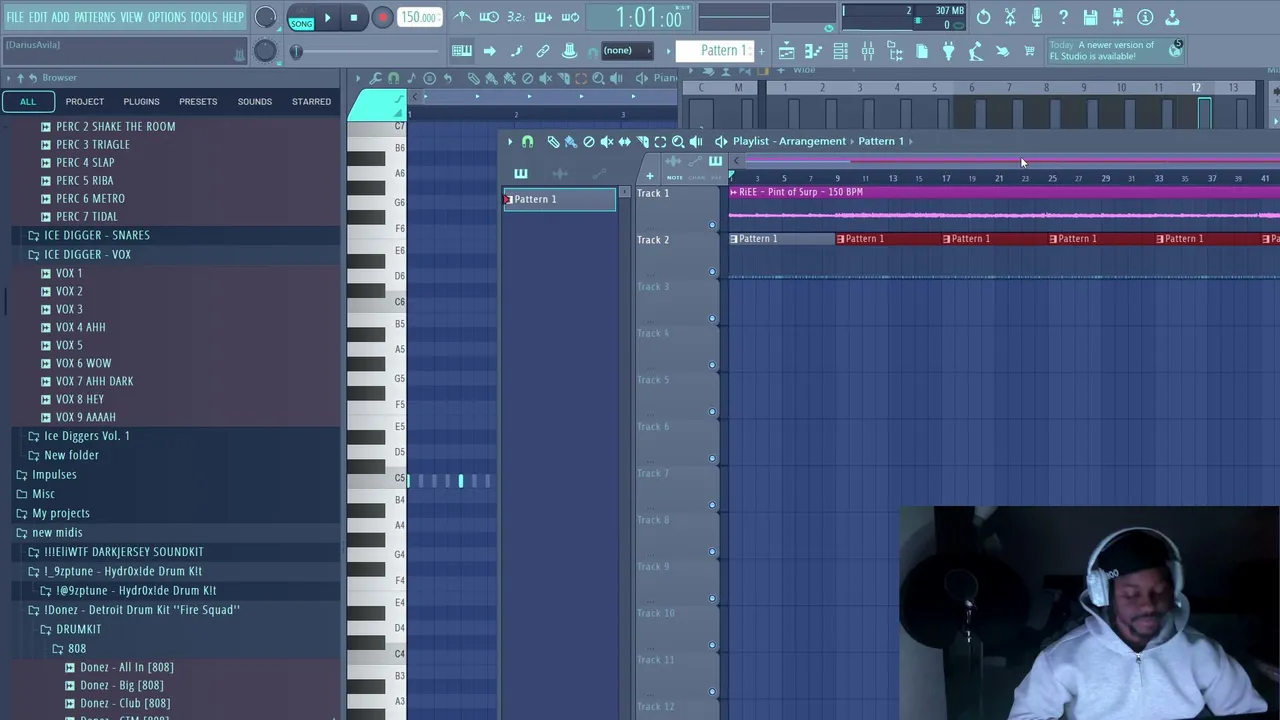The width and height of the screenshot is (1280, 720).
Task: Switch to the SOUNDS browser tab
Action: 254,101
